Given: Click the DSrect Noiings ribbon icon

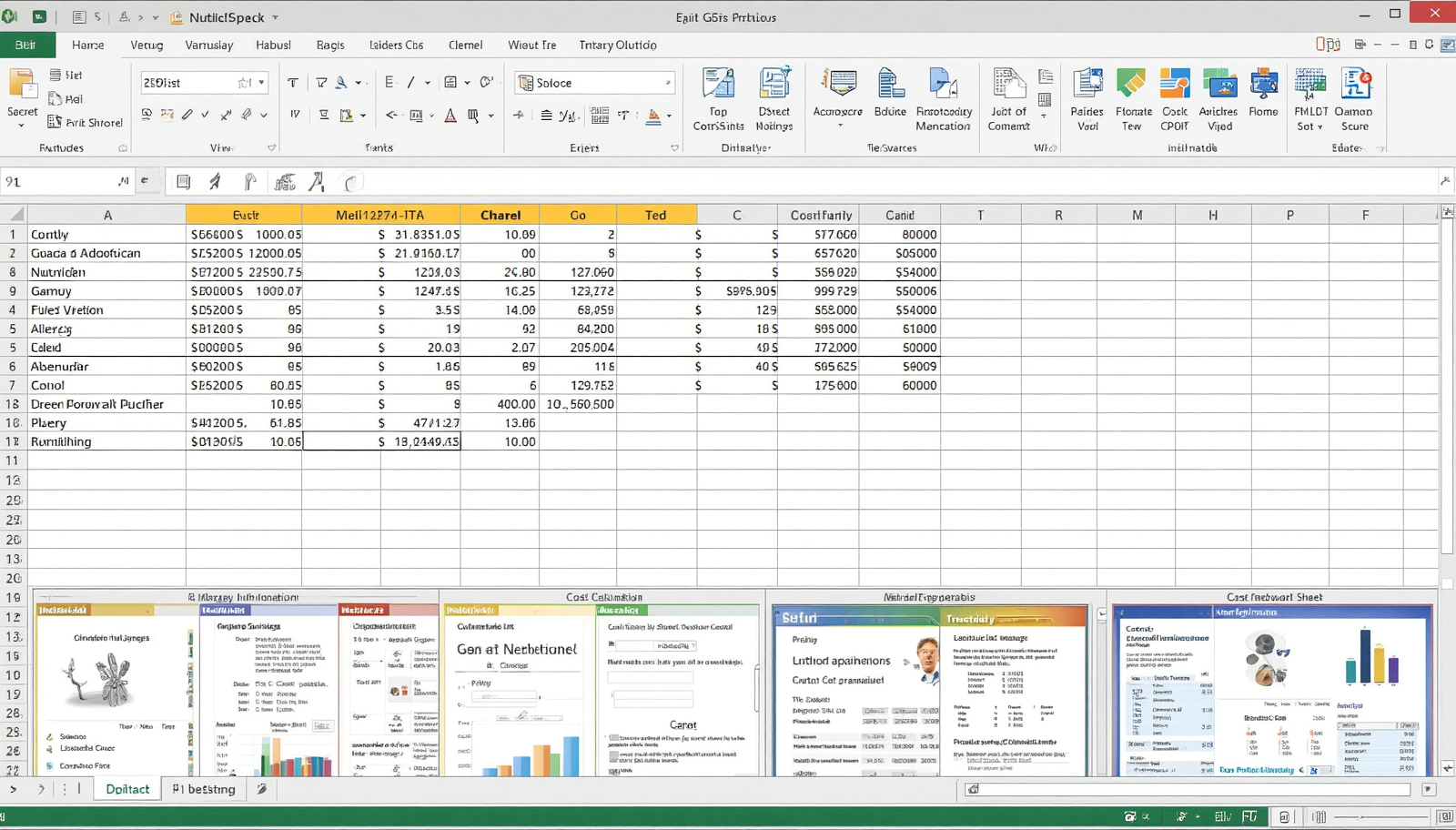Looking at the screenshot, I should coord(774,84).
